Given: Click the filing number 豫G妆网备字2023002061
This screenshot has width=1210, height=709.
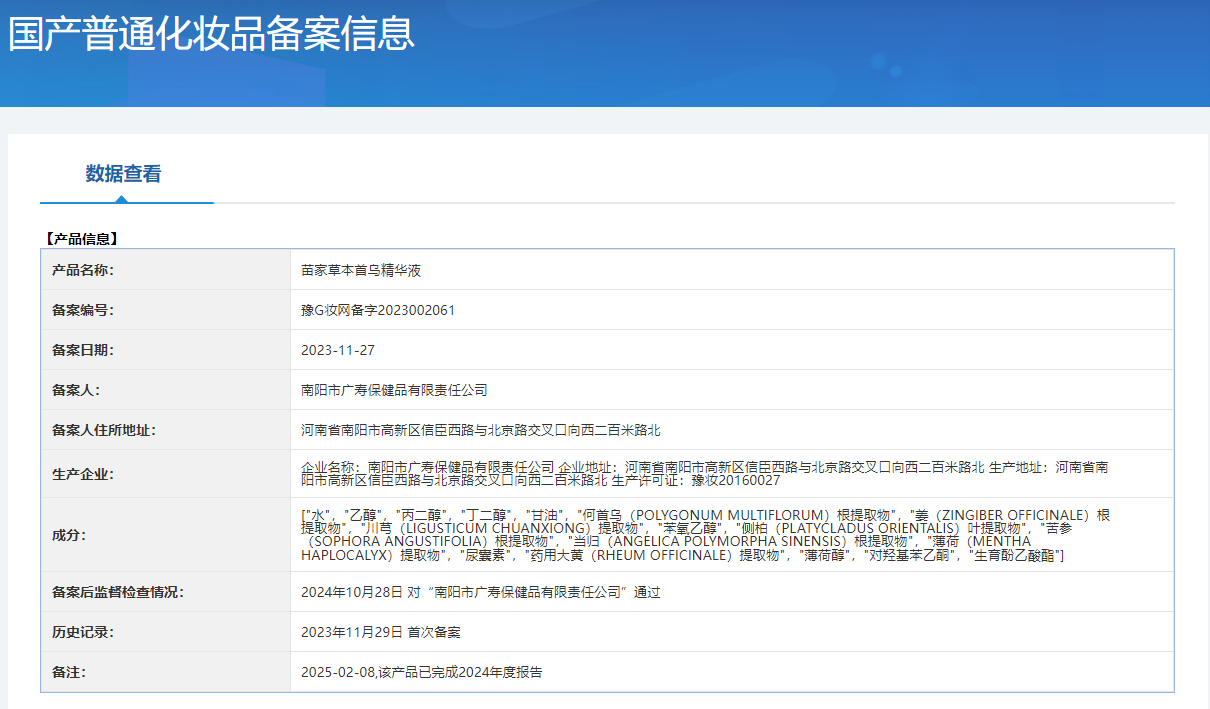Looking at the screenshot, I should [378, 310].
